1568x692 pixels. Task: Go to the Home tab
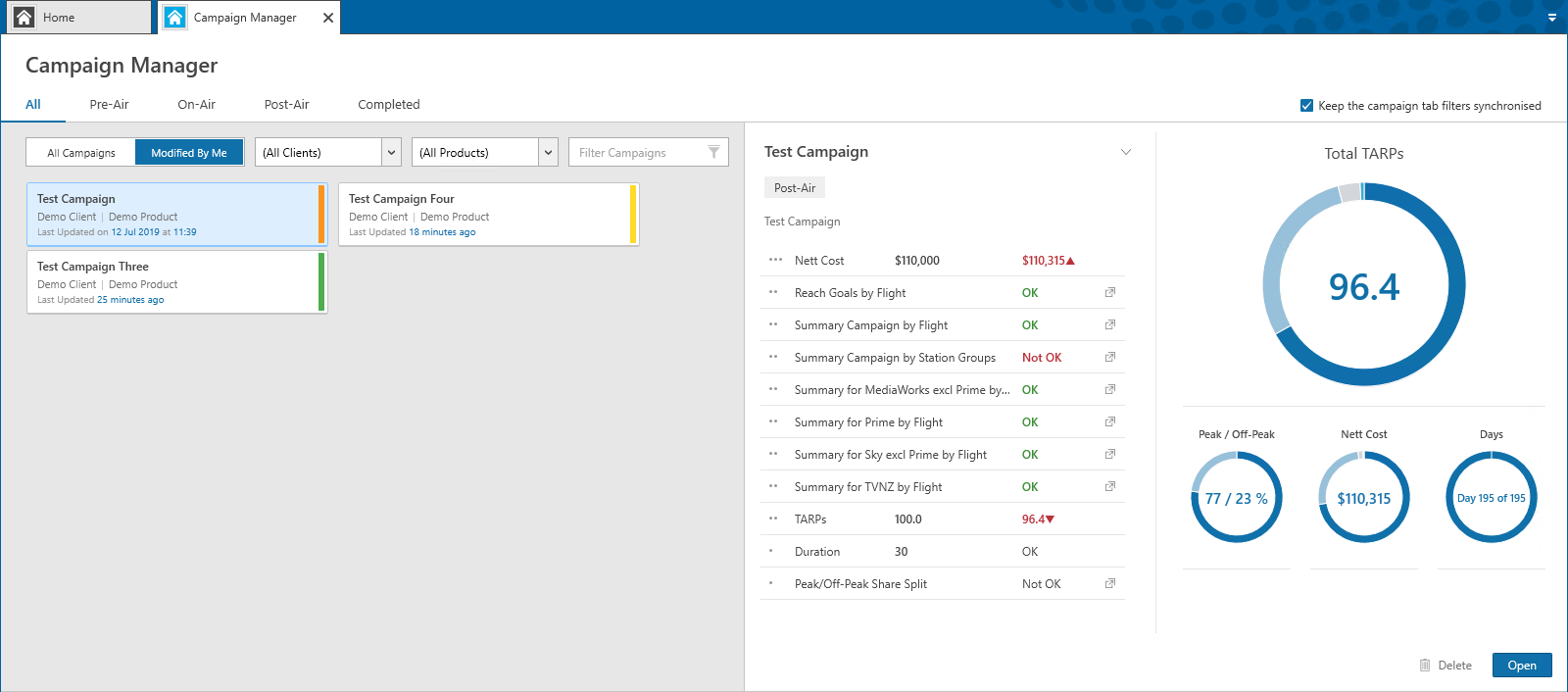coord(77,17)
